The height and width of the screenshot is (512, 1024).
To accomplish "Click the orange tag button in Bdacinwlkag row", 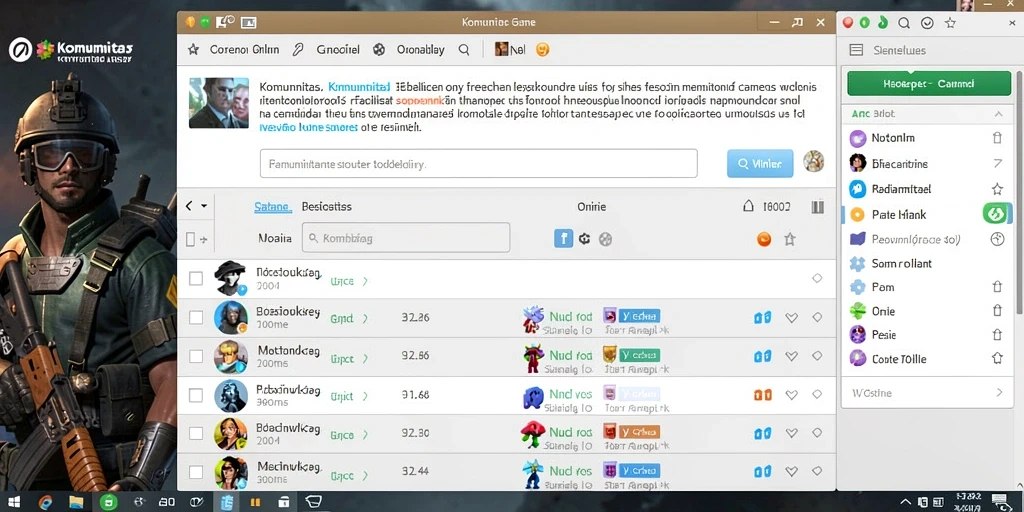I will tap(639, 432).
